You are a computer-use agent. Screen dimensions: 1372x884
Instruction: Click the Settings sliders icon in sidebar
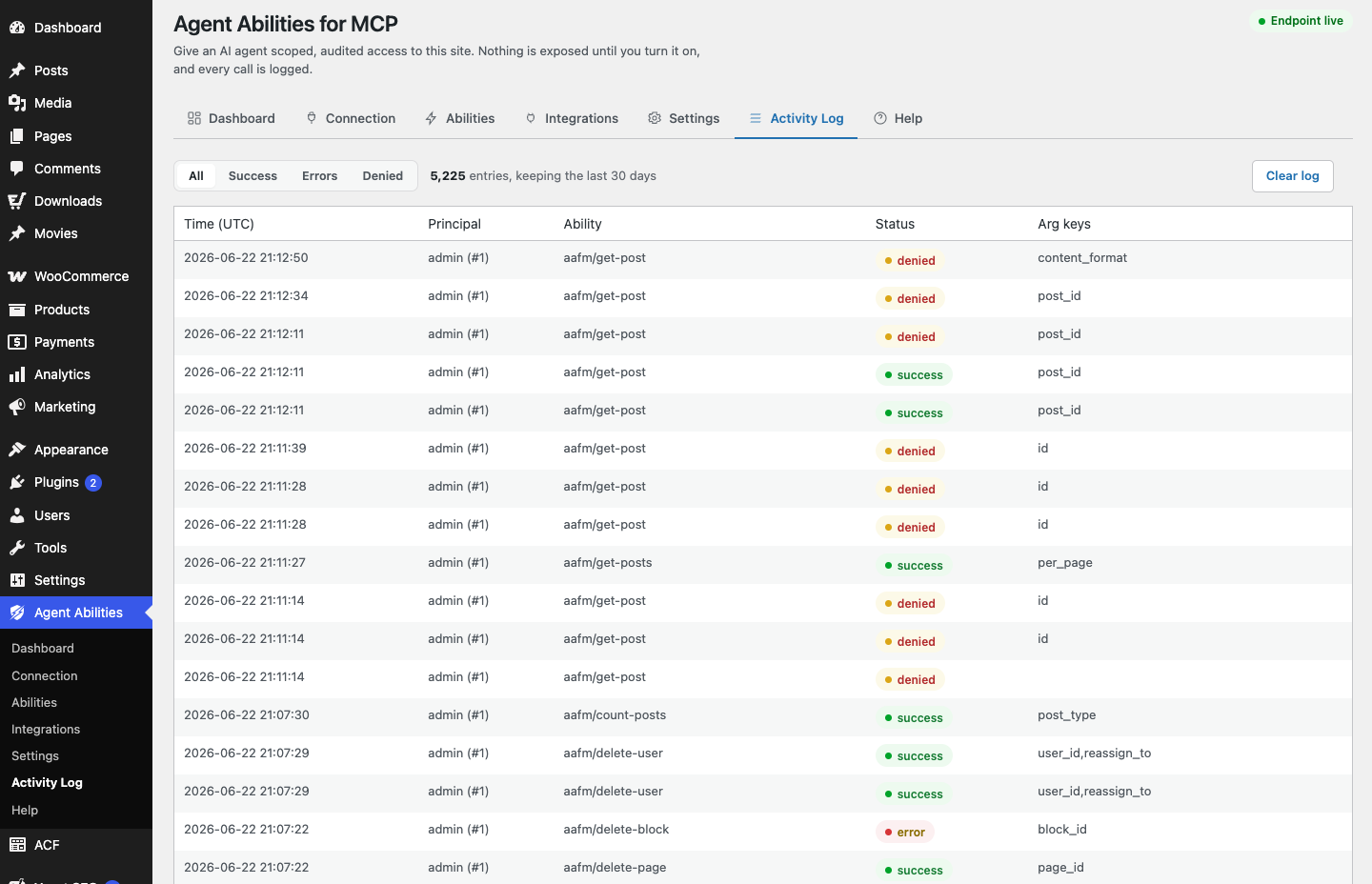coord(17,580)
